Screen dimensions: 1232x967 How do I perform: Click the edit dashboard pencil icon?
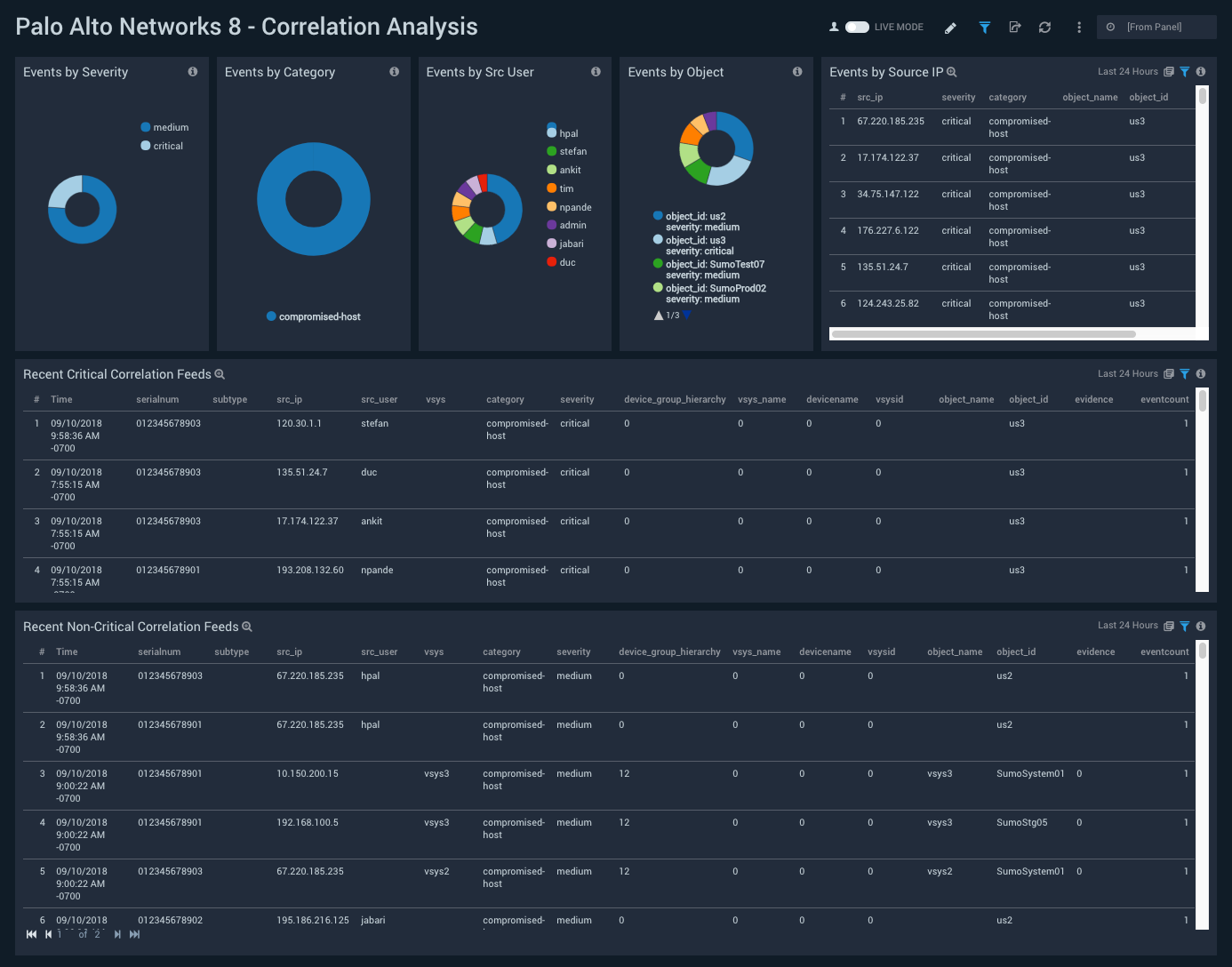pos(950,28)
